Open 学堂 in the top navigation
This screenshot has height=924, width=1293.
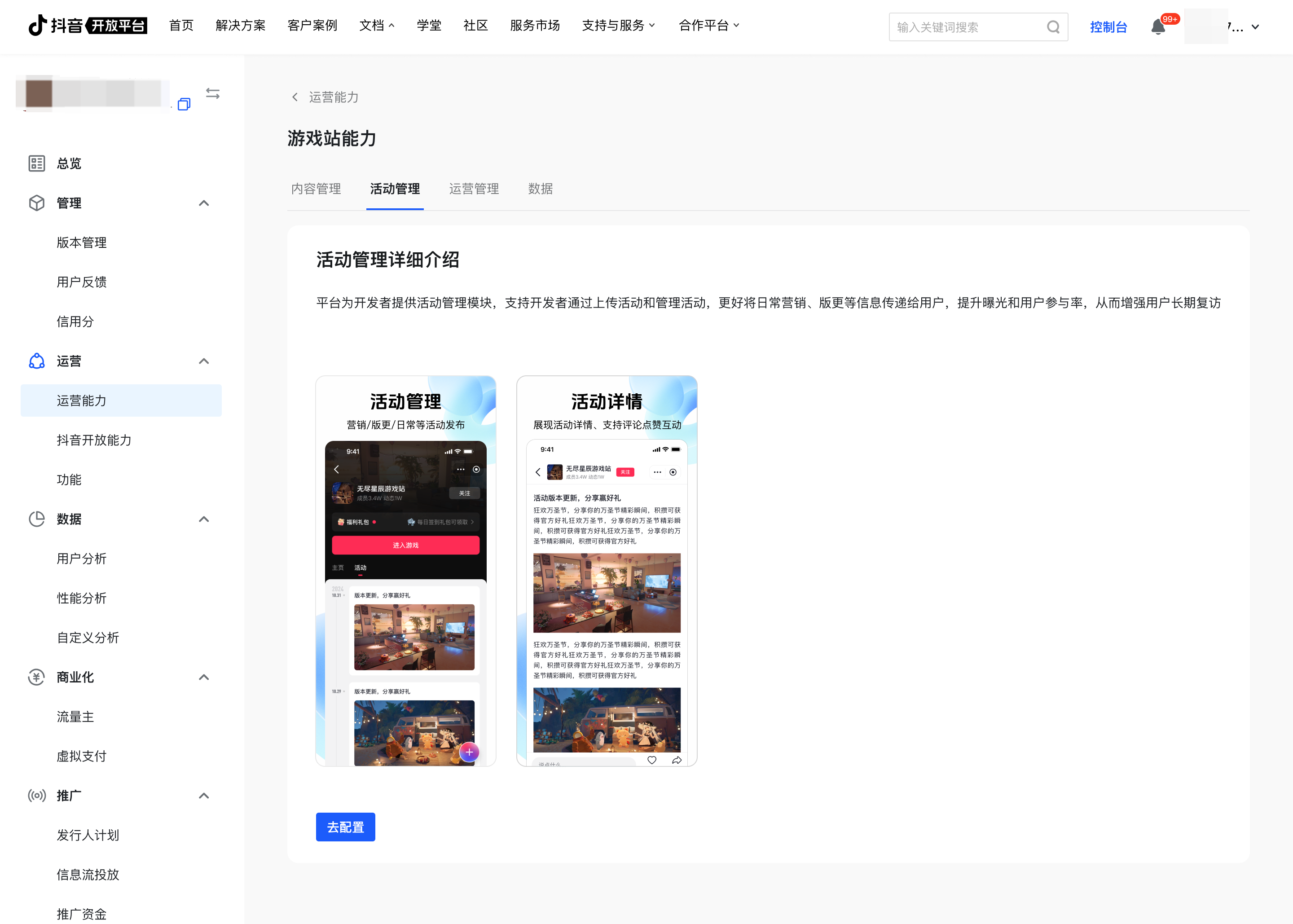click(429, 26)
